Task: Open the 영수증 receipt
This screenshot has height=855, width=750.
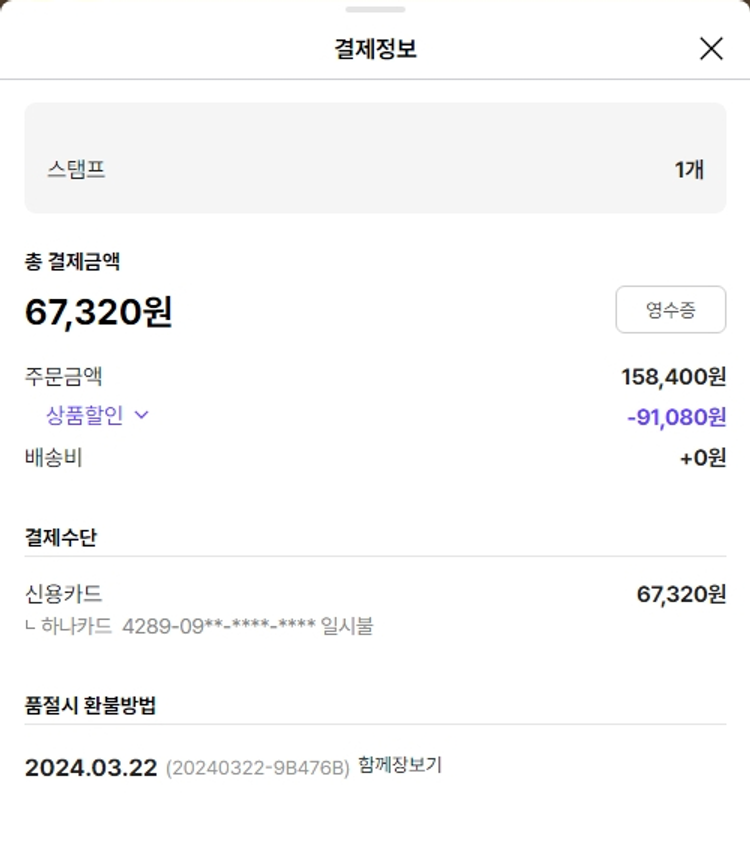Action: pos(670,310)
